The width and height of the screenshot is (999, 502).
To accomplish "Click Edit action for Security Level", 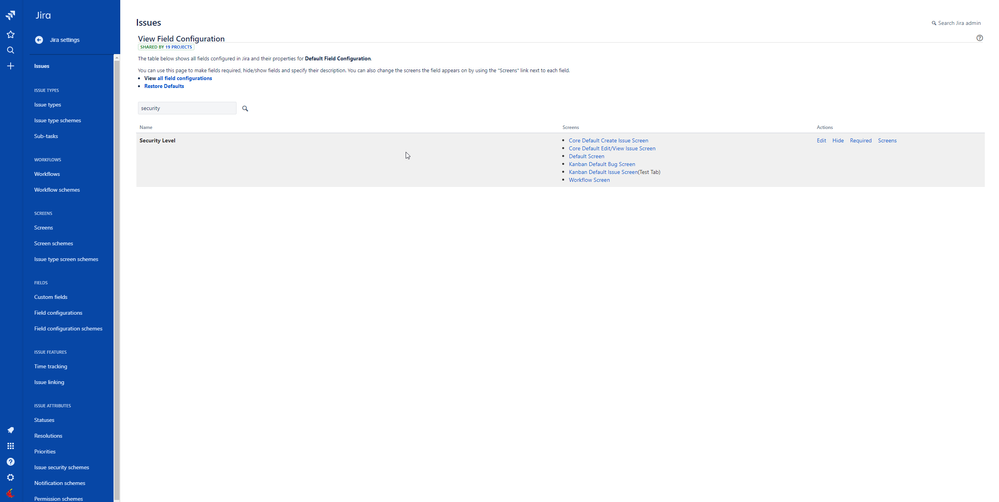I will (x=821, y=141).
